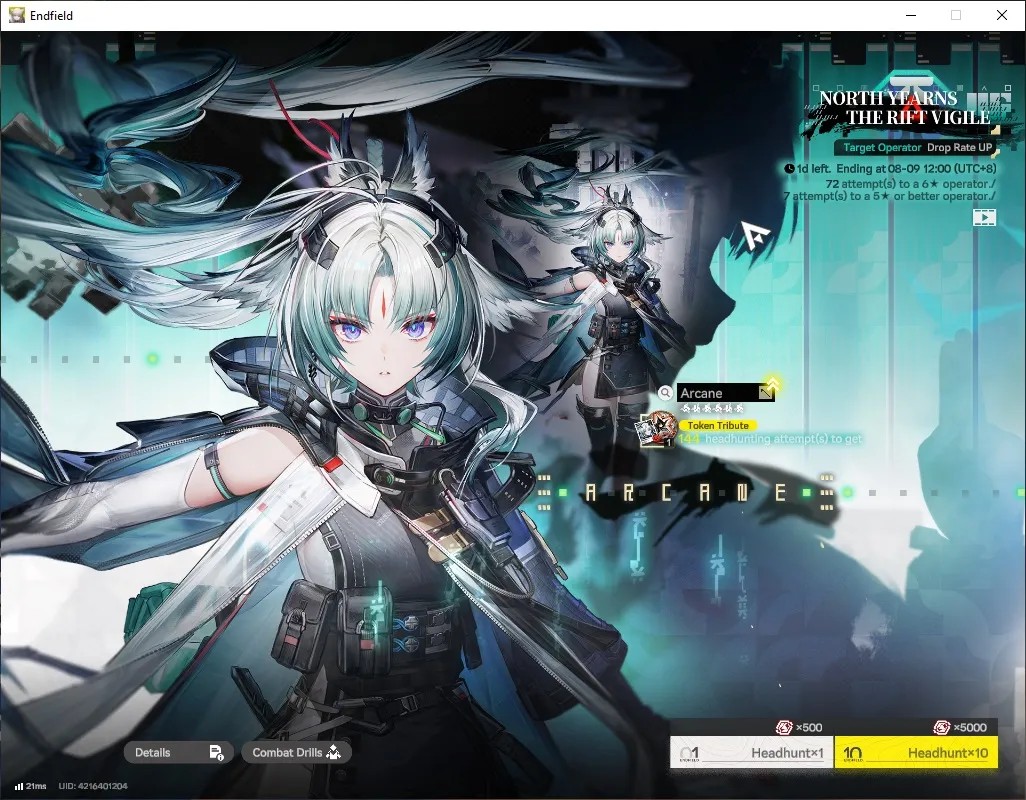Open the banner Details button

click(178, 752)
